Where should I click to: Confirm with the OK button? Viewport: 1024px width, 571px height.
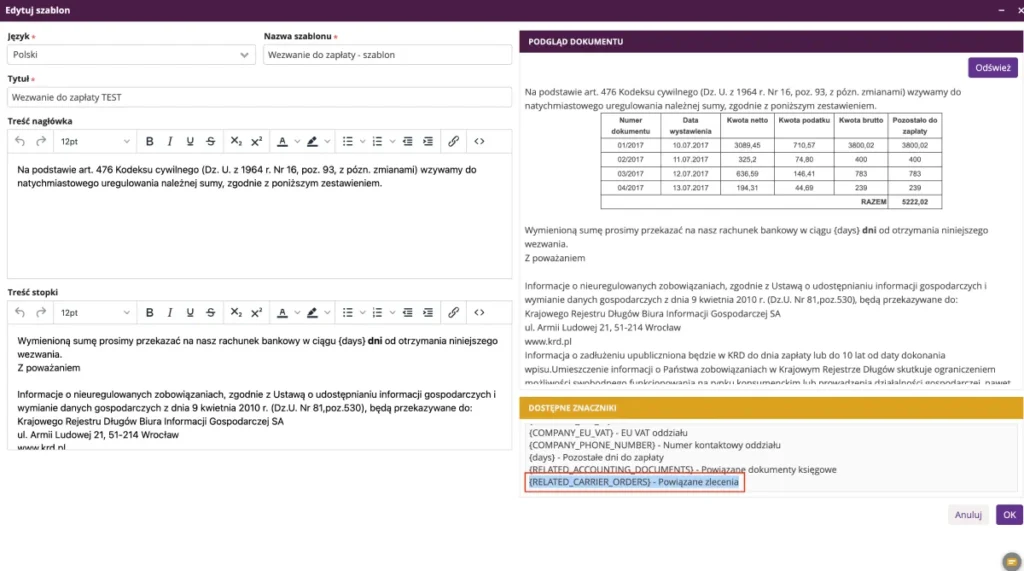[1009, 515]
